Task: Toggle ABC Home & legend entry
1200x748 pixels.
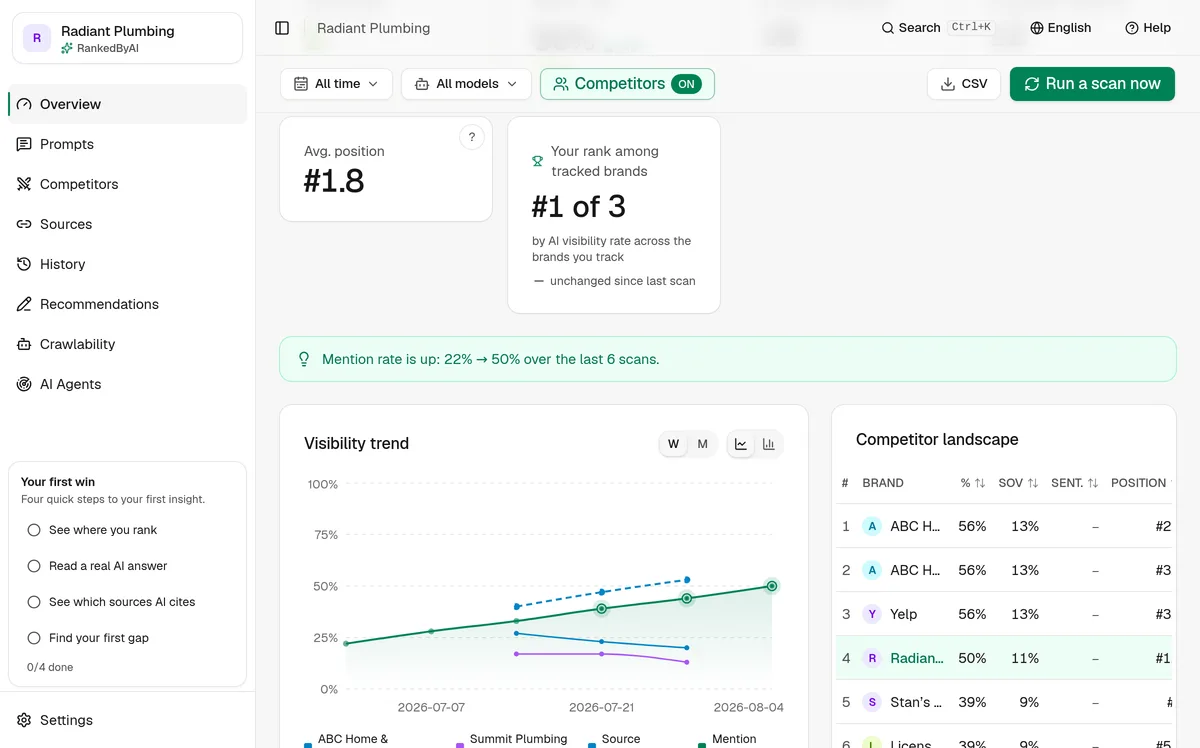Action: (x=347, y=740)
